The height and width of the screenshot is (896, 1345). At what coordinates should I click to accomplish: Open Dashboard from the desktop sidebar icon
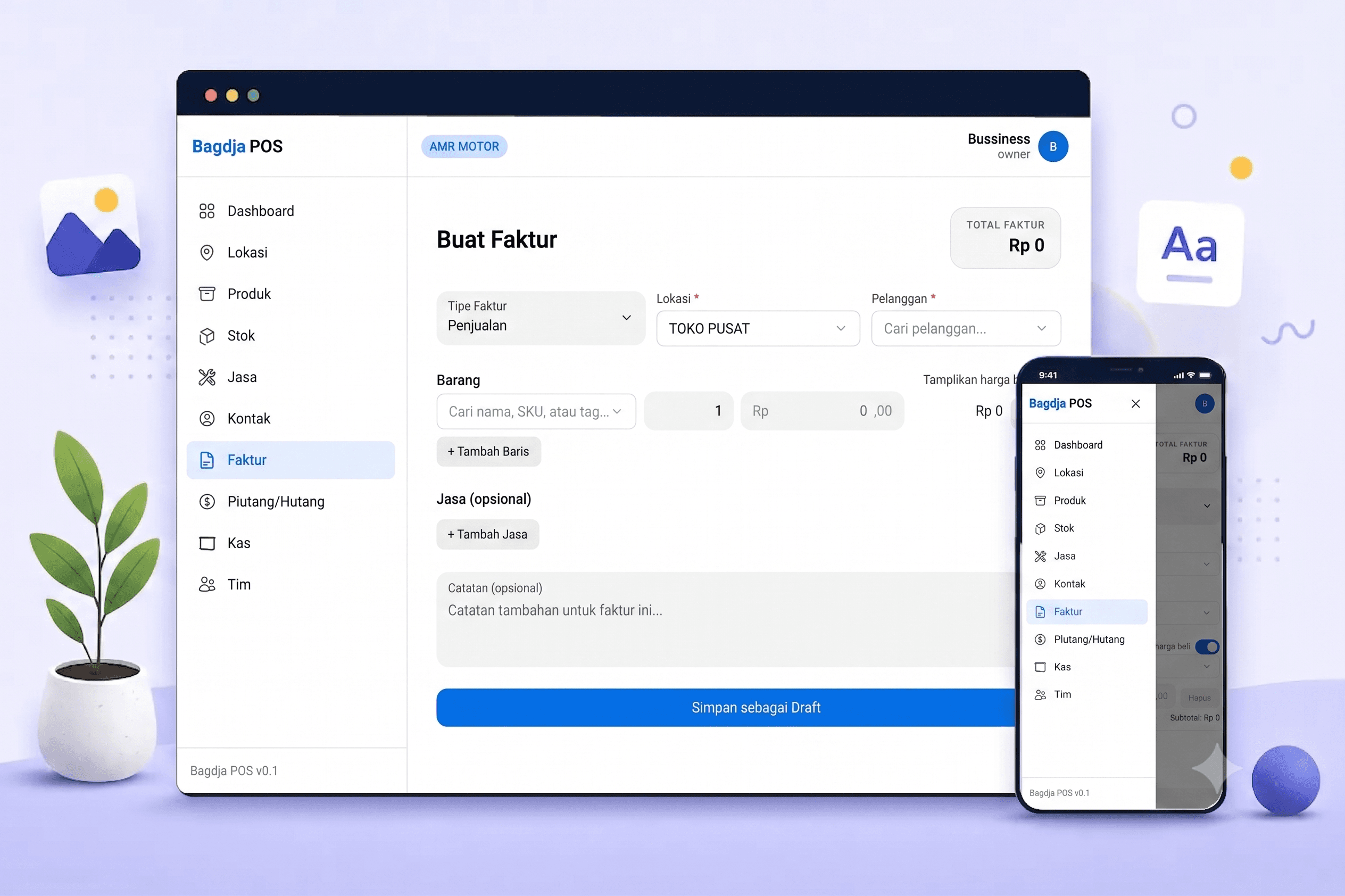click(x=206, y=211)
